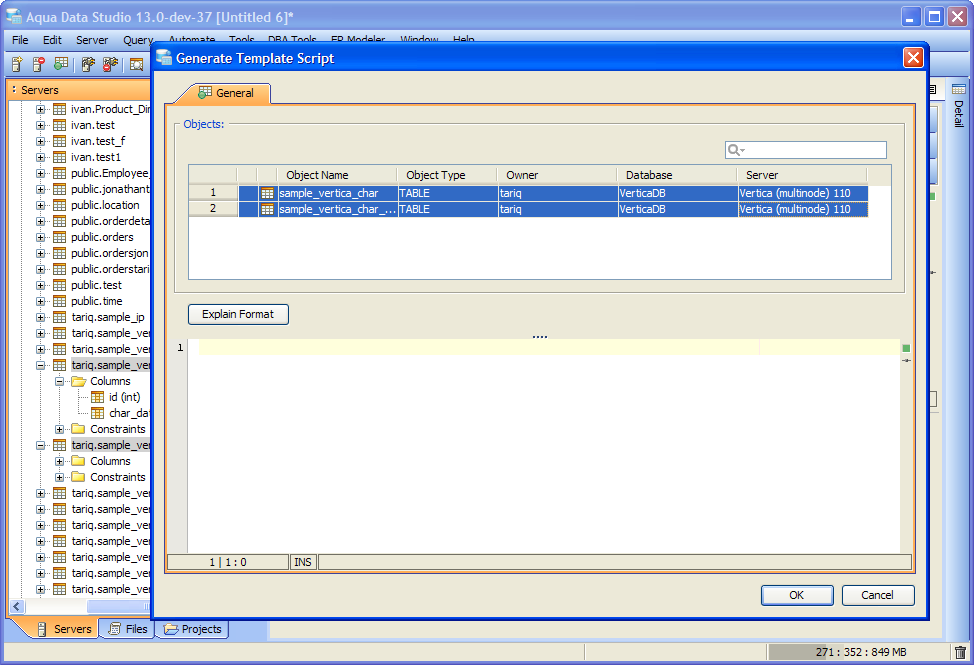Expand the ivan.test1 tree node
This screenshot has height=665, width=974.
[x=40, y=158]
